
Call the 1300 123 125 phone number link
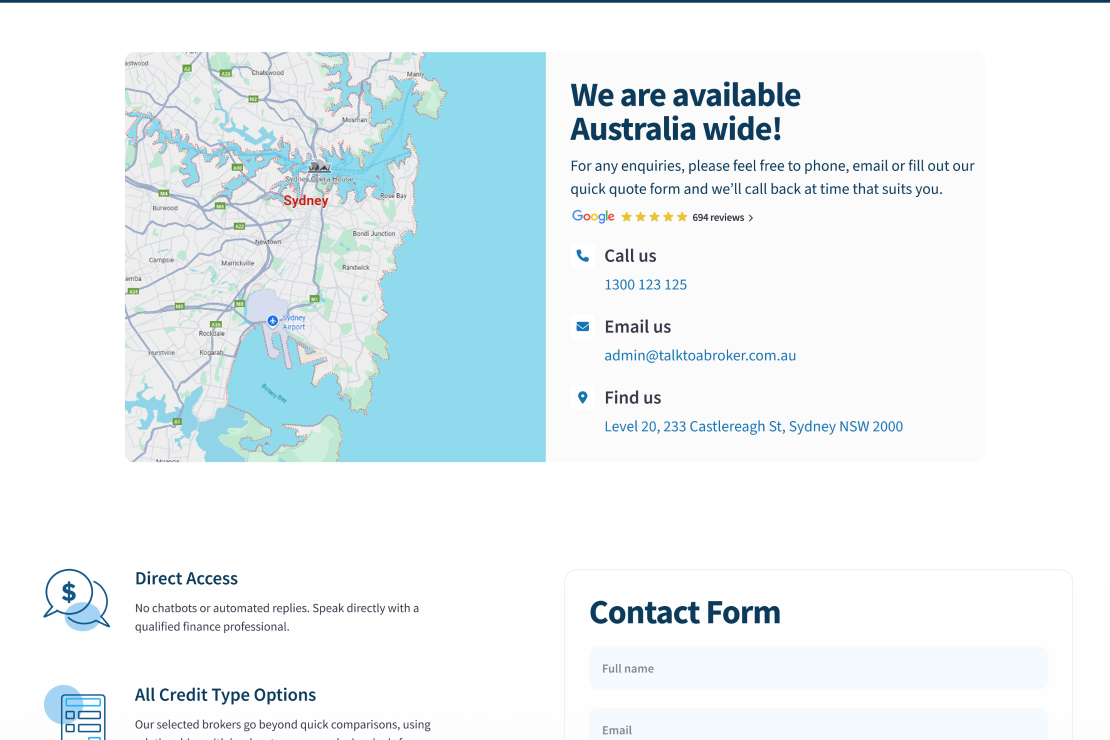(x=645, y=285)
